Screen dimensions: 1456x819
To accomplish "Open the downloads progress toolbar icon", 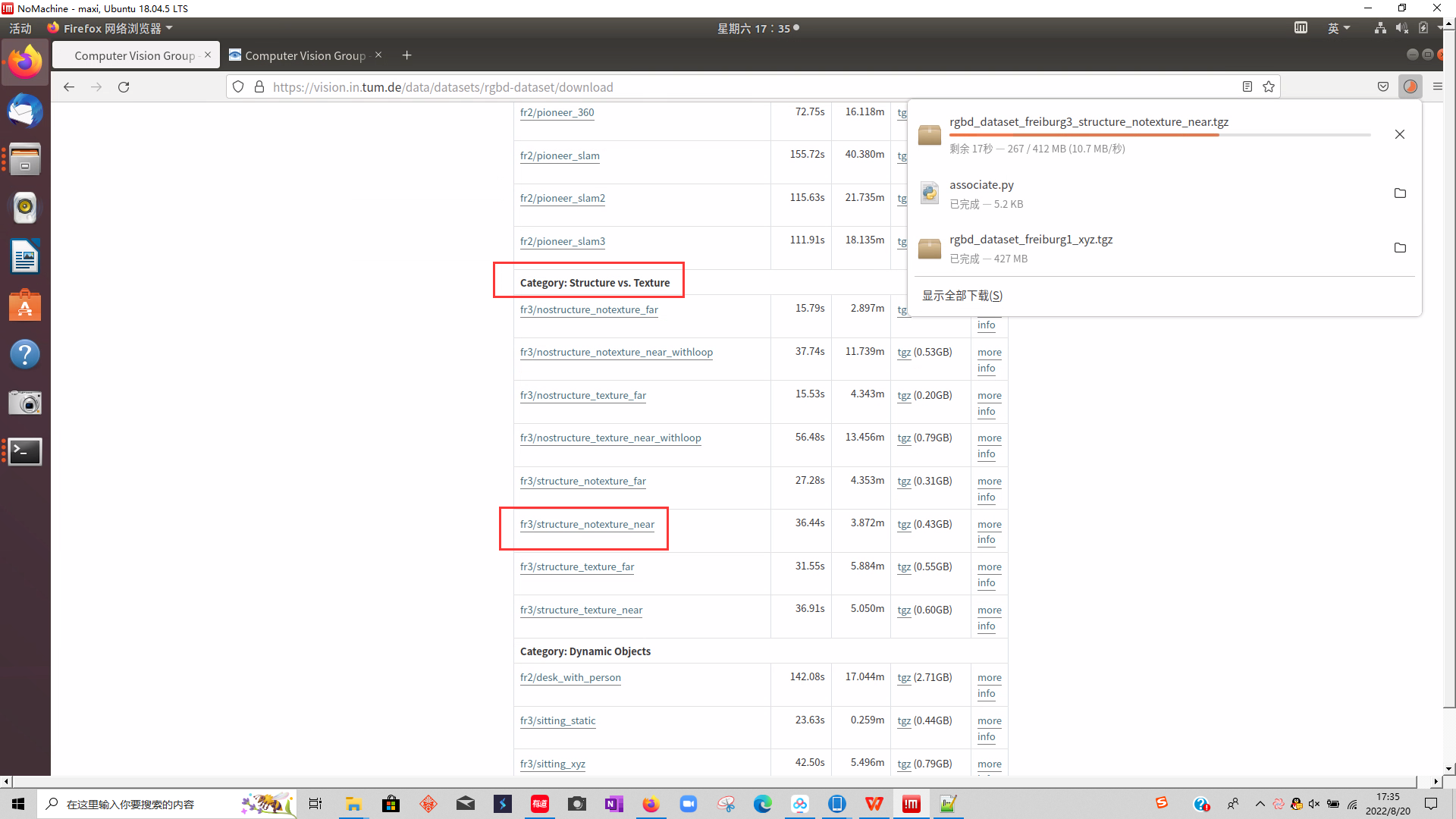I will (x=1410, y=87).
